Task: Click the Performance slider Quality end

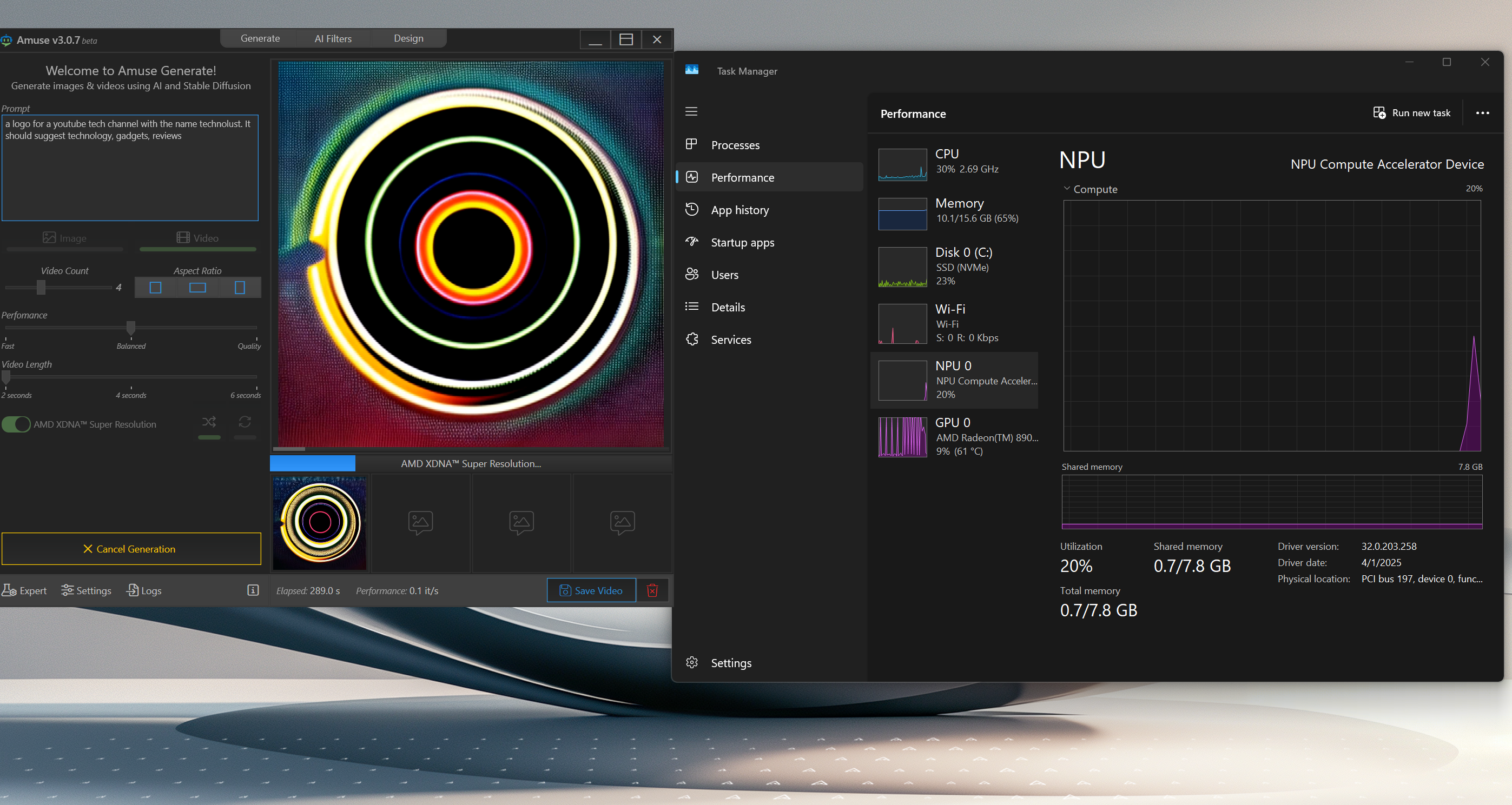Action: pyautogui.click(x=256, y=328)
